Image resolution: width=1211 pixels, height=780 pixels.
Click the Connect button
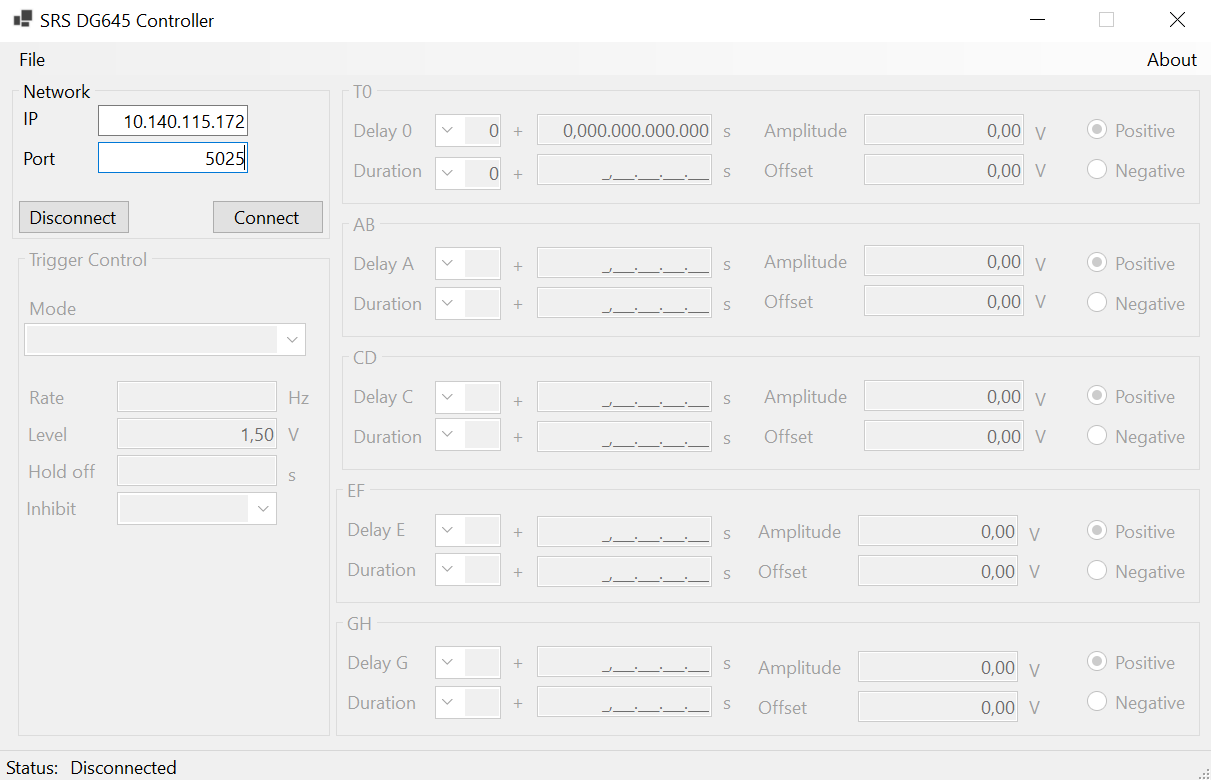267,217
